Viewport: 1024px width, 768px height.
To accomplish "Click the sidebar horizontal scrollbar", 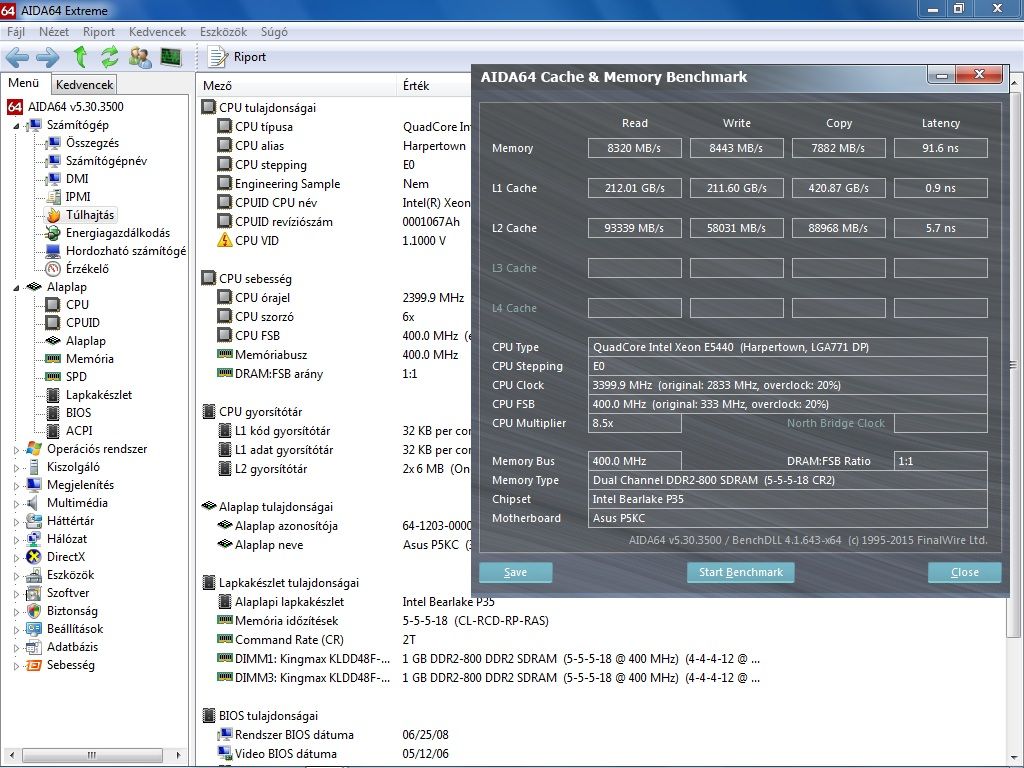I will coord(95,755).
